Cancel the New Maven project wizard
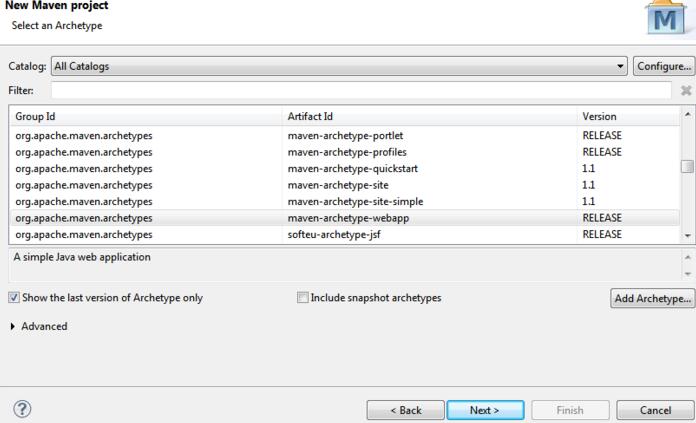Screen dimensions: 696x423 [x=655, y=410]
